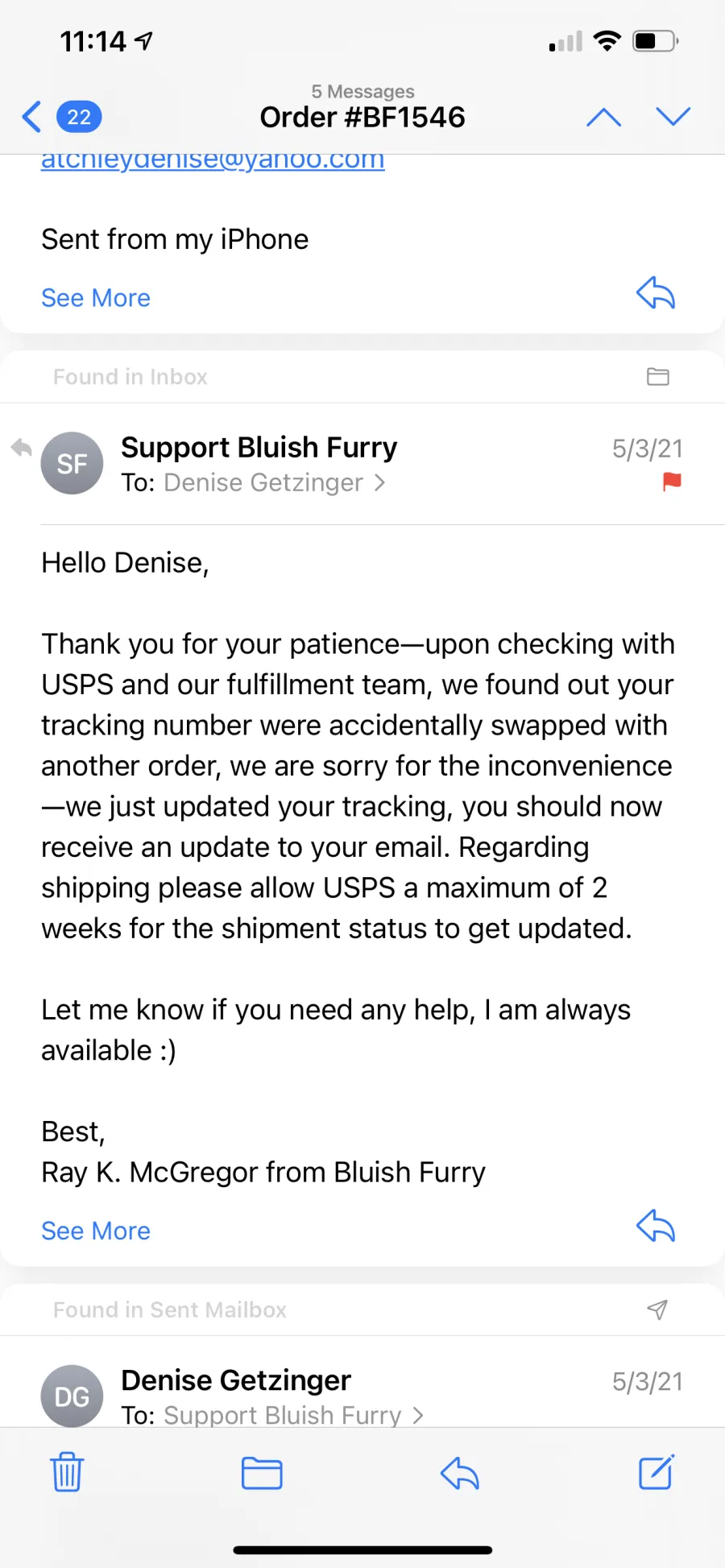Tap the reply arrow in bottom toolbar
The height and width of the screenshot is (1568, 725).
pyautogui.click(x=460, y=1473)
